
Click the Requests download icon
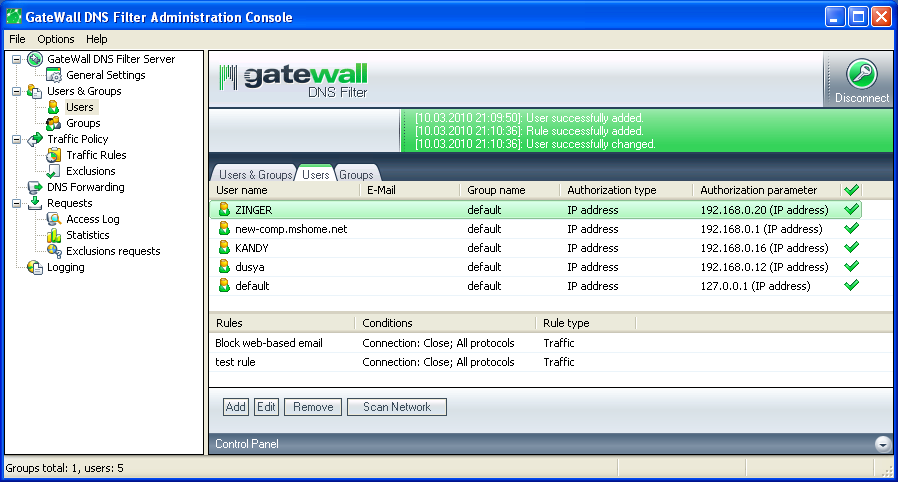pos(35,203)
